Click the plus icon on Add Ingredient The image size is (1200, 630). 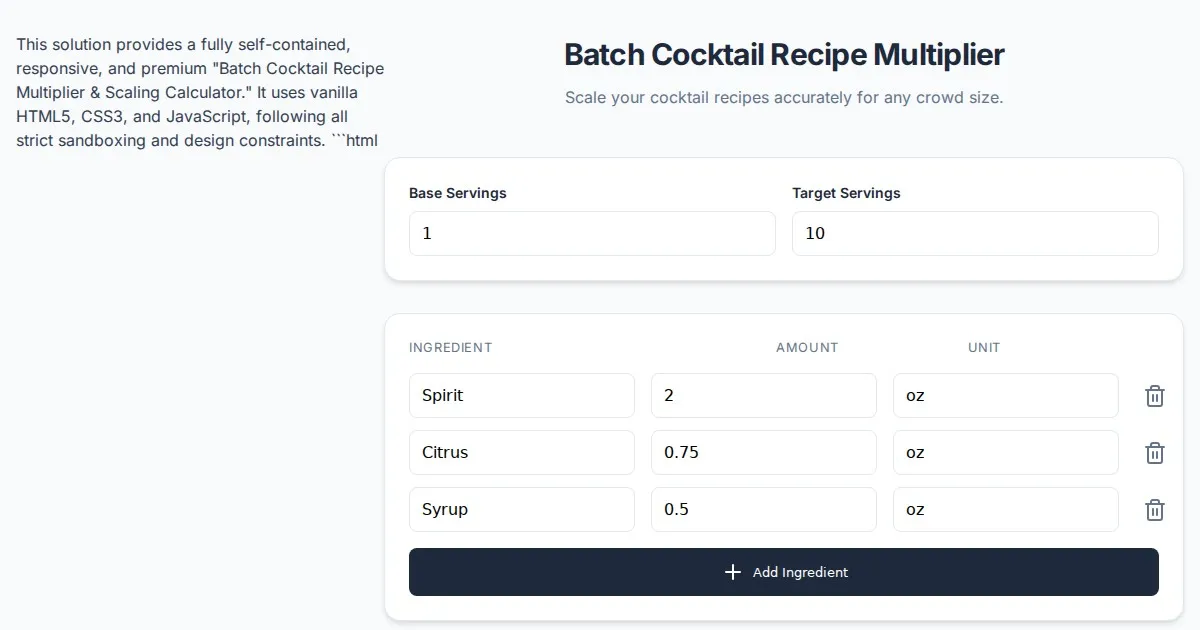point(733,572)
